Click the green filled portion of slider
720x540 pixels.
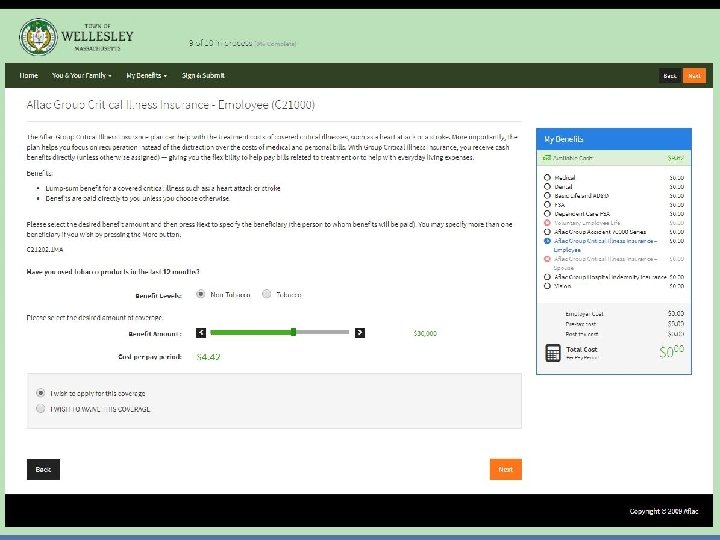tap(251, 332)
